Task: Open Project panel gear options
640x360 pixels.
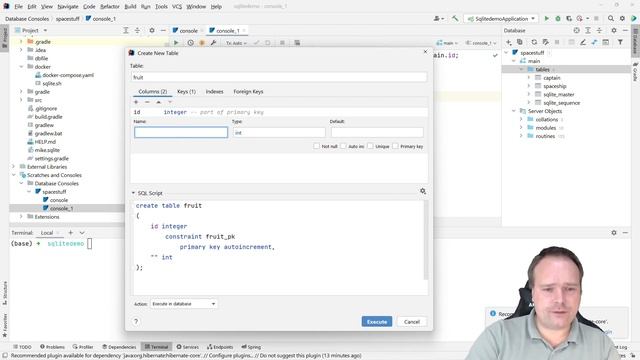Action: (151, 30)
